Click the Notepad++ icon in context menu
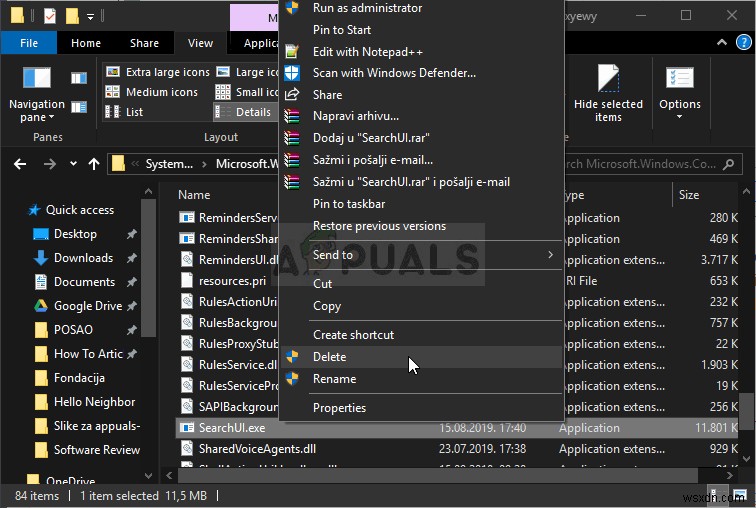Screen dimensions: 756x508 [292, 51]
